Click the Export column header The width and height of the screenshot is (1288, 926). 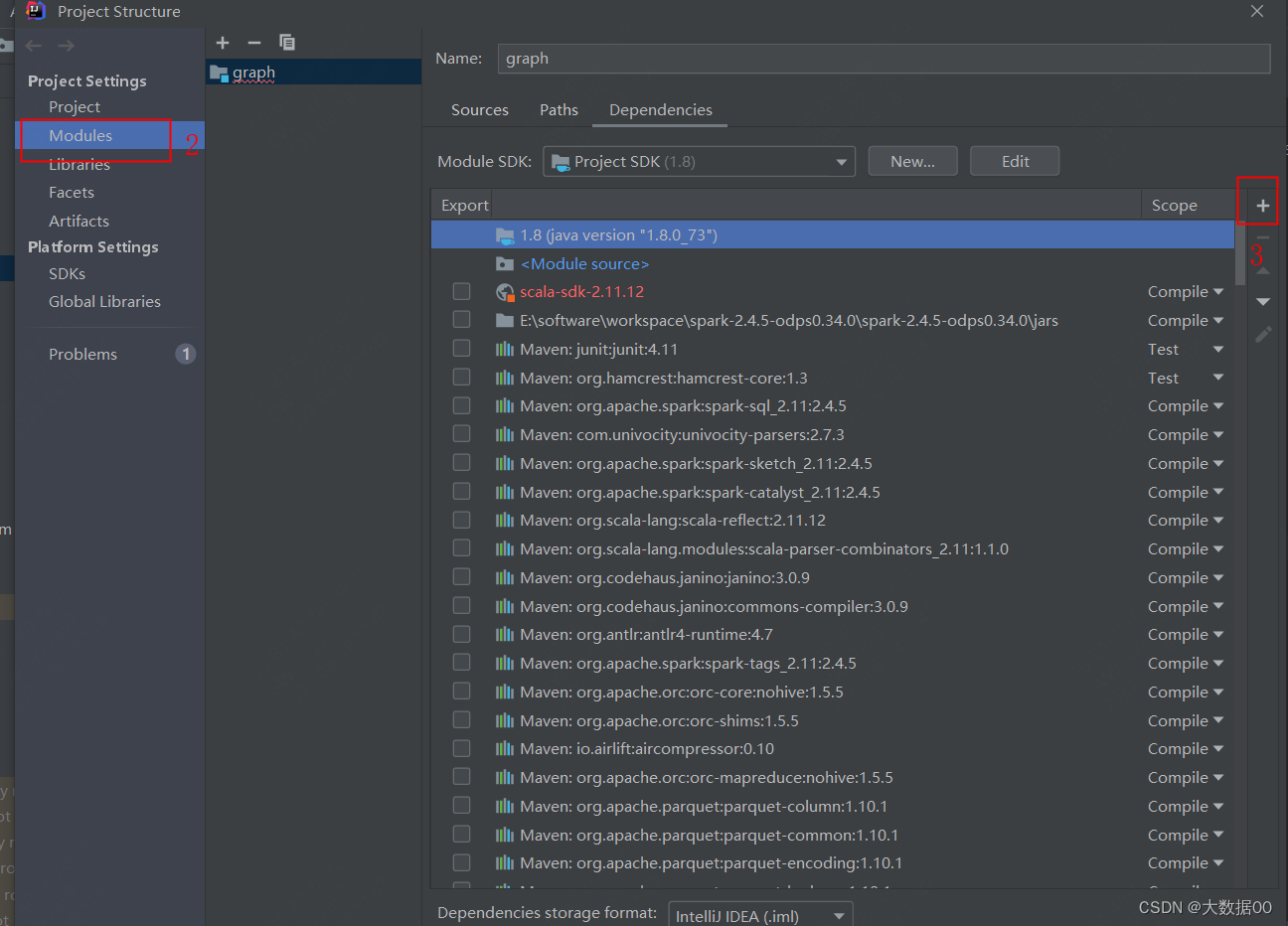tap(465, 206)
